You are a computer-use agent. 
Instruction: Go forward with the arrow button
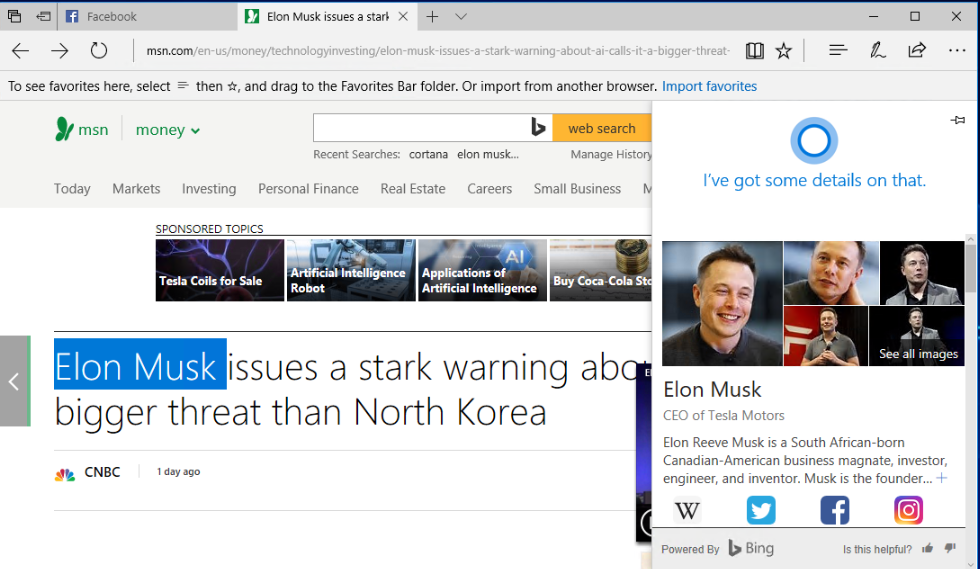[x=60, y=51]
